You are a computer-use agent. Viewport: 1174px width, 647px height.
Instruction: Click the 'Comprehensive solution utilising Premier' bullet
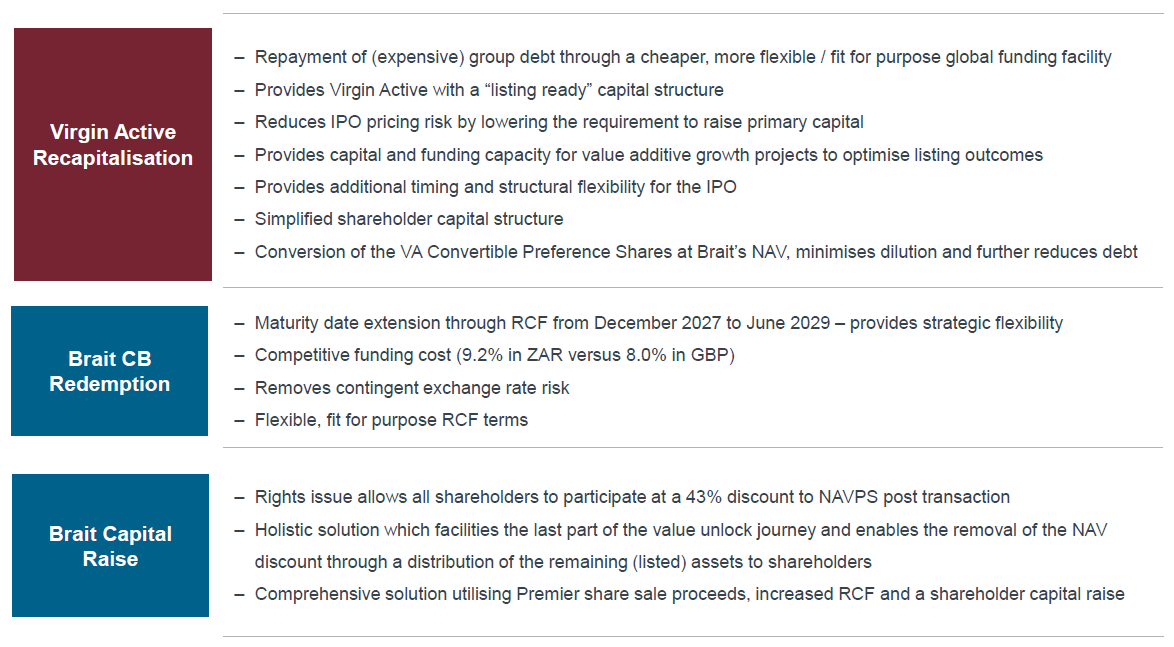pyautogui.click(x=690, y=595)
